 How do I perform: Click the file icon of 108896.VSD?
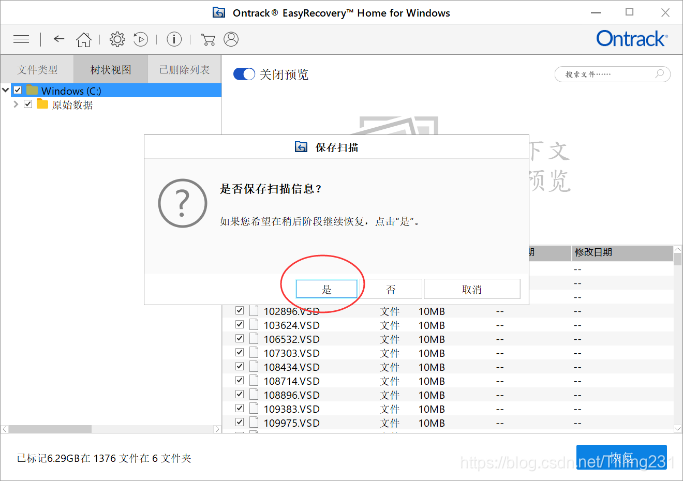tap(254, 394)
